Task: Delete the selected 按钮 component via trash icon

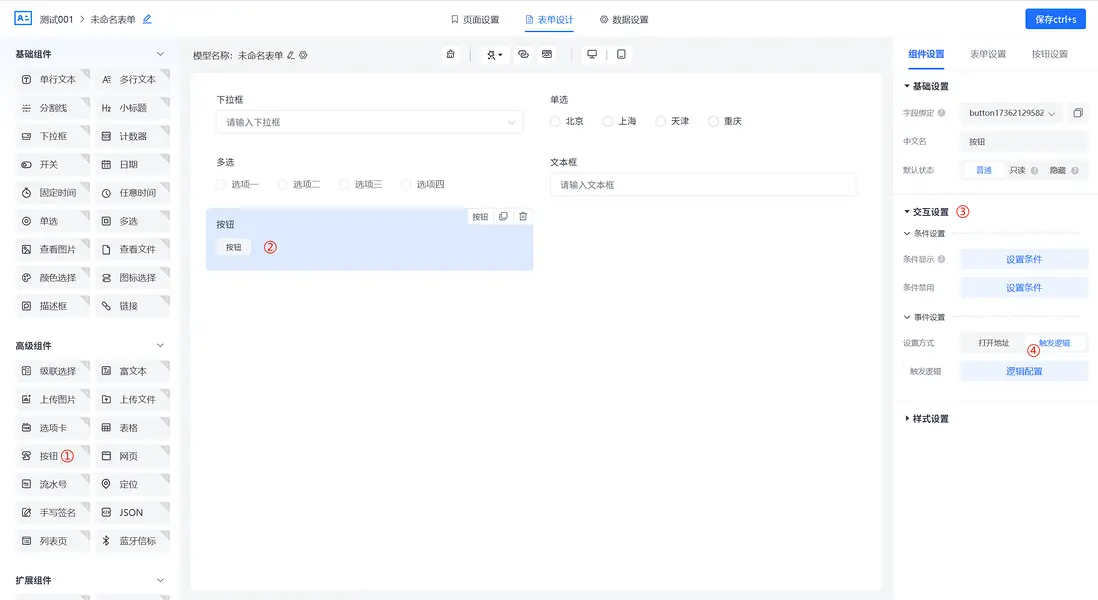Action: click(x=522, y=216)
